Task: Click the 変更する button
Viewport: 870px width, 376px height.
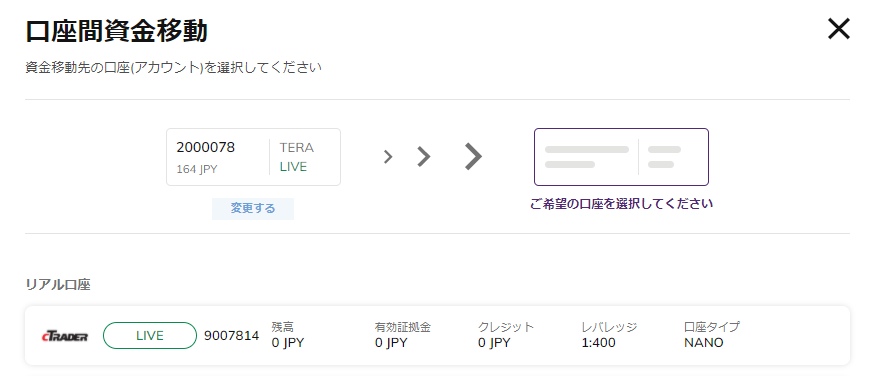Action: (x=253, y=209)
